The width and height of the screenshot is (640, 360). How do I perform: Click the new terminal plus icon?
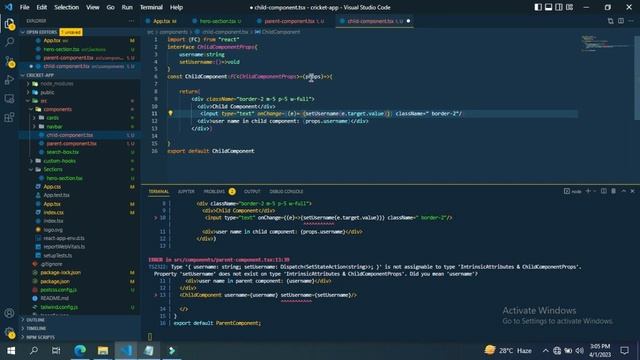[x=588, y=191]
